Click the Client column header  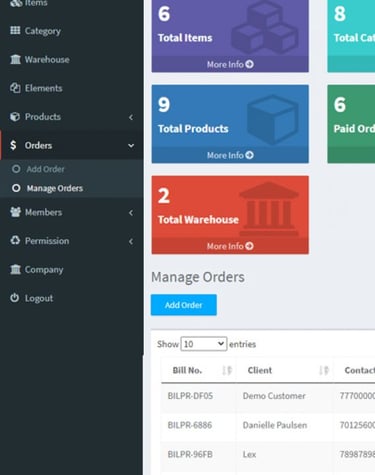(285, 370)
